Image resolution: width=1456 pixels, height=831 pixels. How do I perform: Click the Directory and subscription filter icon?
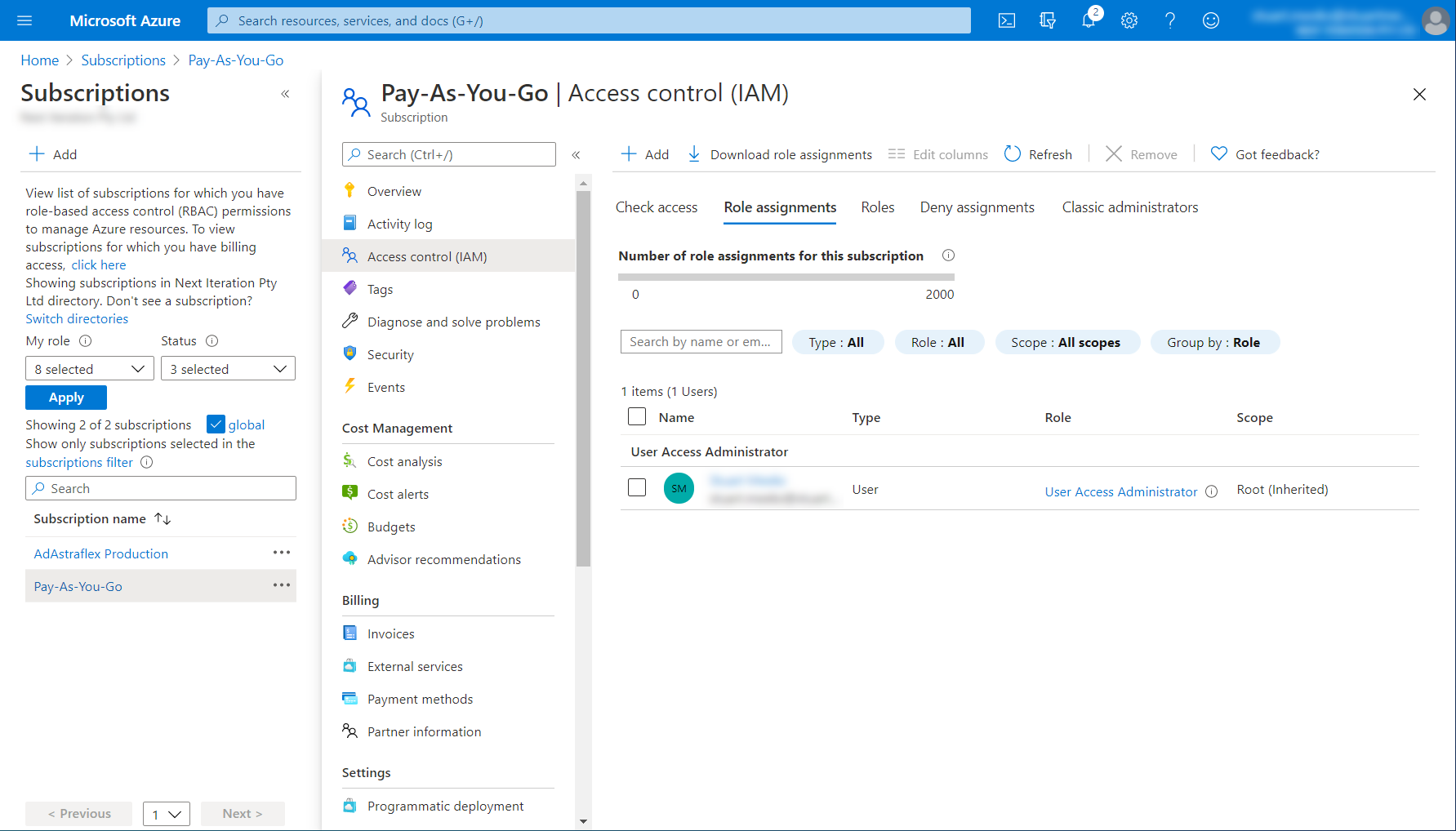tap(1048, 20)
